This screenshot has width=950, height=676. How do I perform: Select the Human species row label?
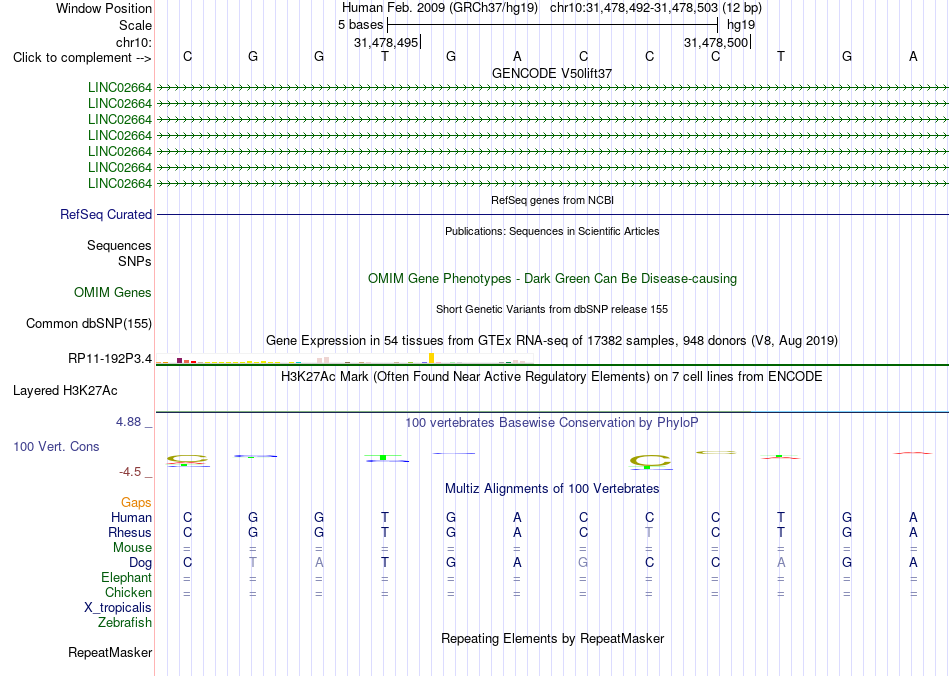pyautogui.click(x=131, y=517)
